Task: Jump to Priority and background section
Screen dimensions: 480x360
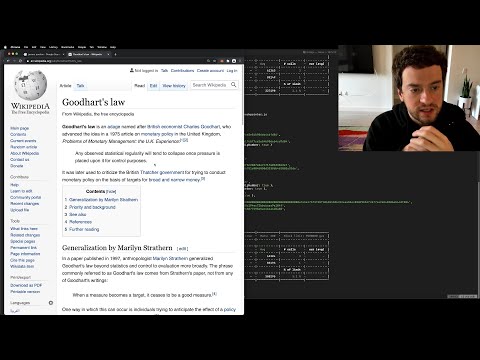Action: (x=92, y=207)
